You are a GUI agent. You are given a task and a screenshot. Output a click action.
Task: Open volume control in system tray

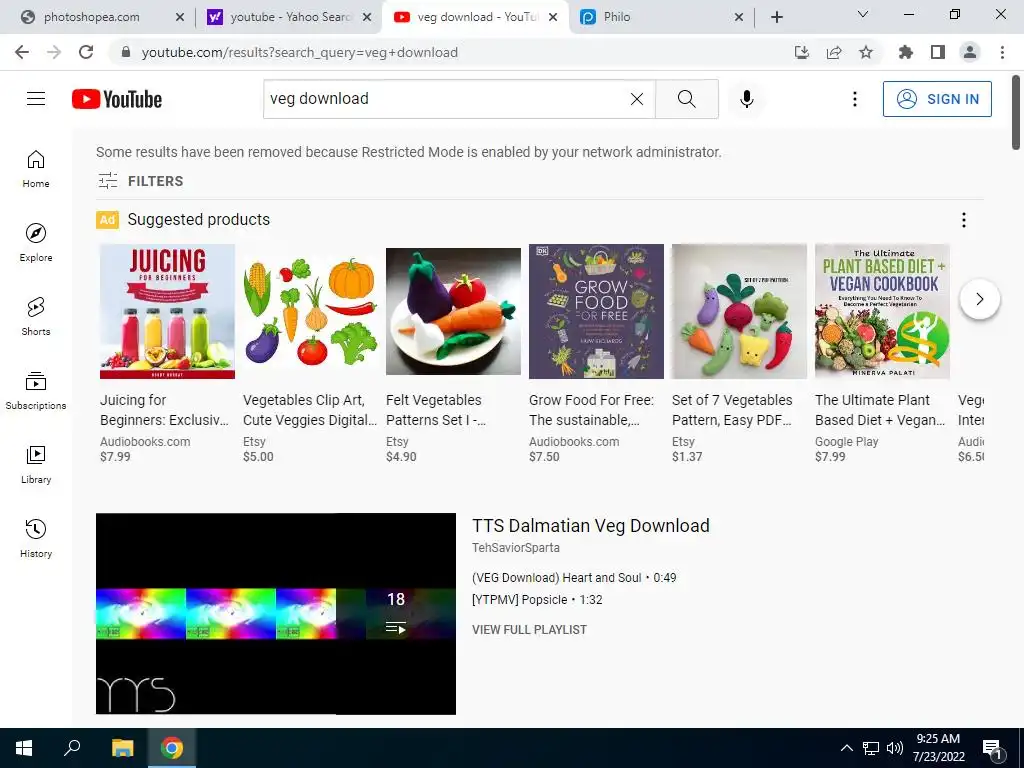point(895,748)
